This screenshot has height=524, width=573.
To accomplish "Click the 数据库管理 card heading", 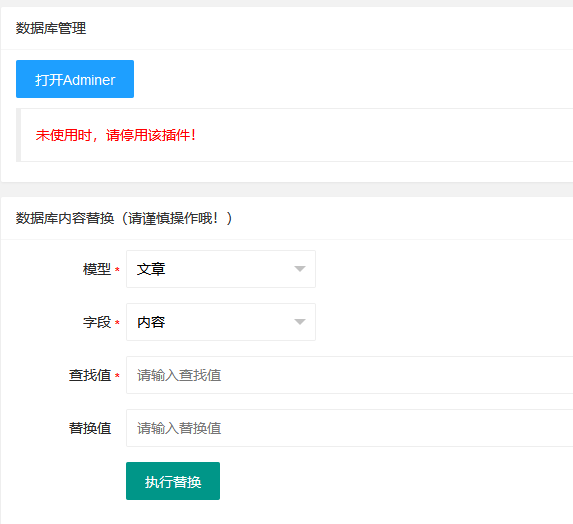I will tap(51, 28).
